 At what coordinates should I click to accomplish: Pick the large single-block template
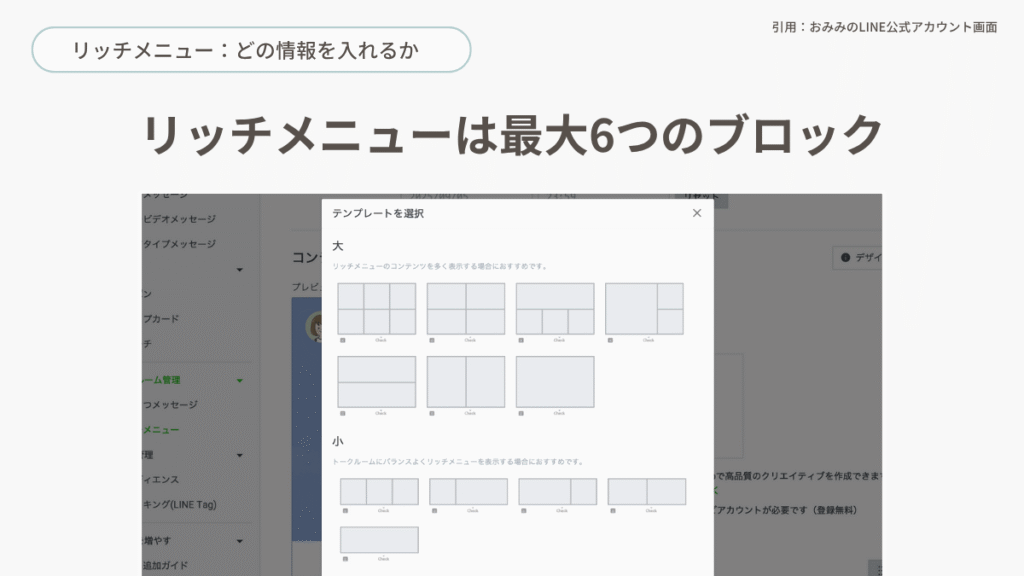[555, 382]
